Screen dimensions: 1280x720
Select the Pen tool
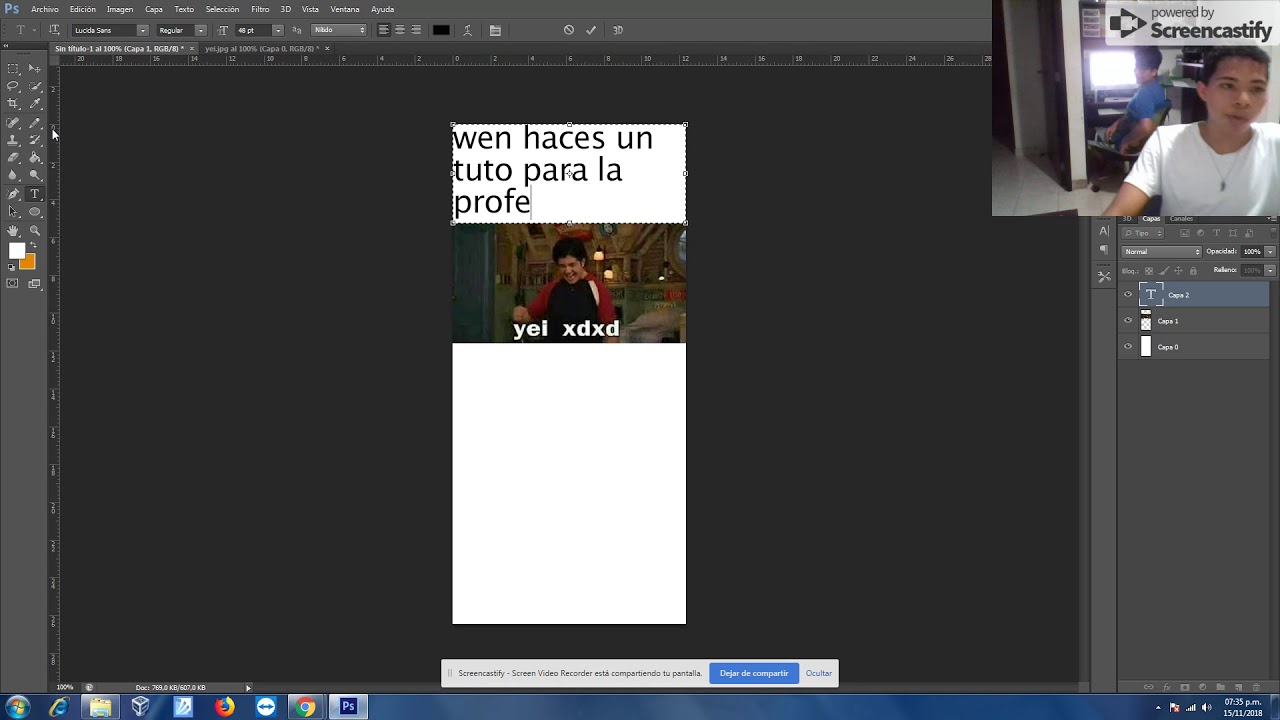(x=13, y=194)
